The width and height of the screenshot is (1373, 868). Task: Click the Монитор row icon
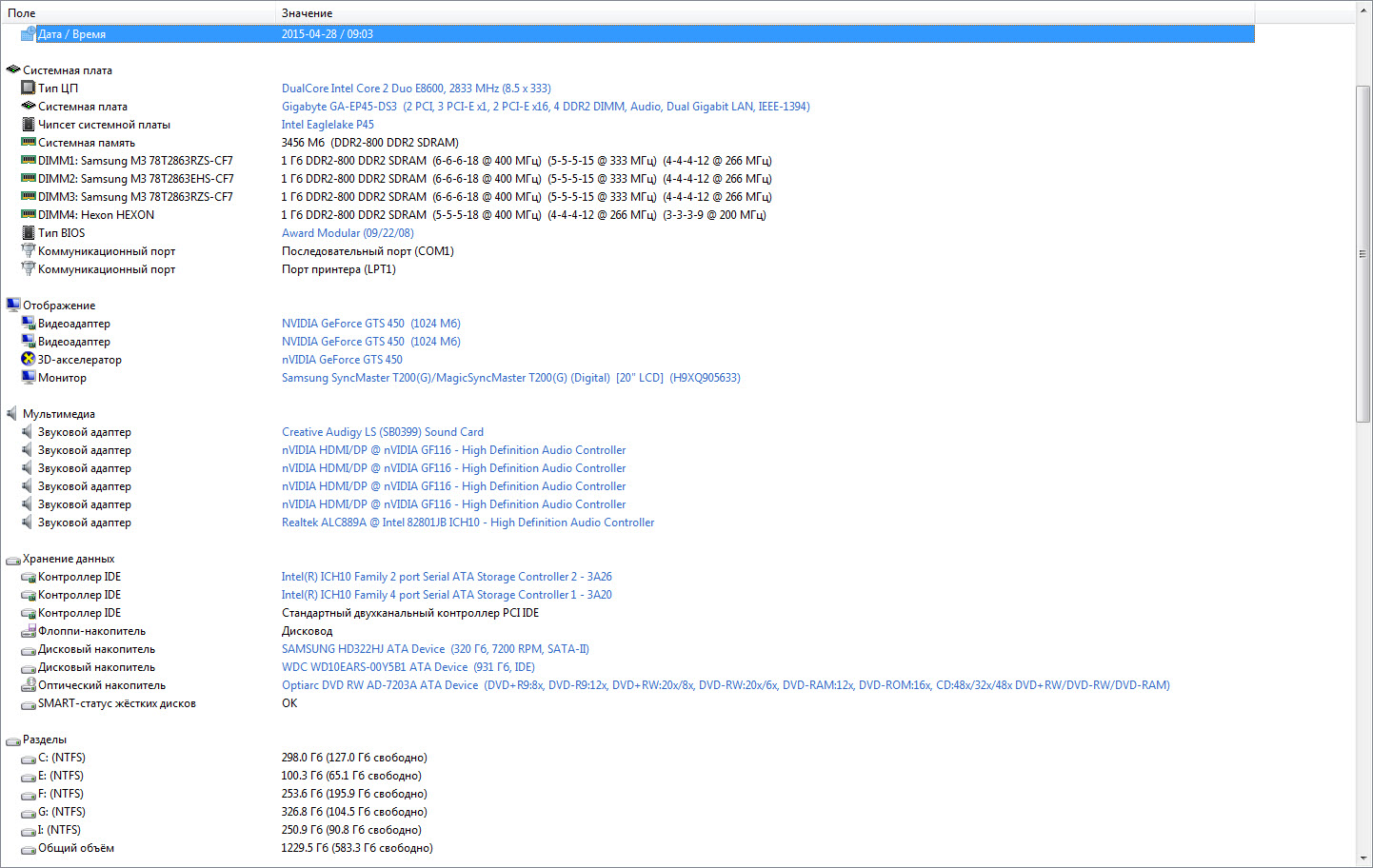click(29, 378)
